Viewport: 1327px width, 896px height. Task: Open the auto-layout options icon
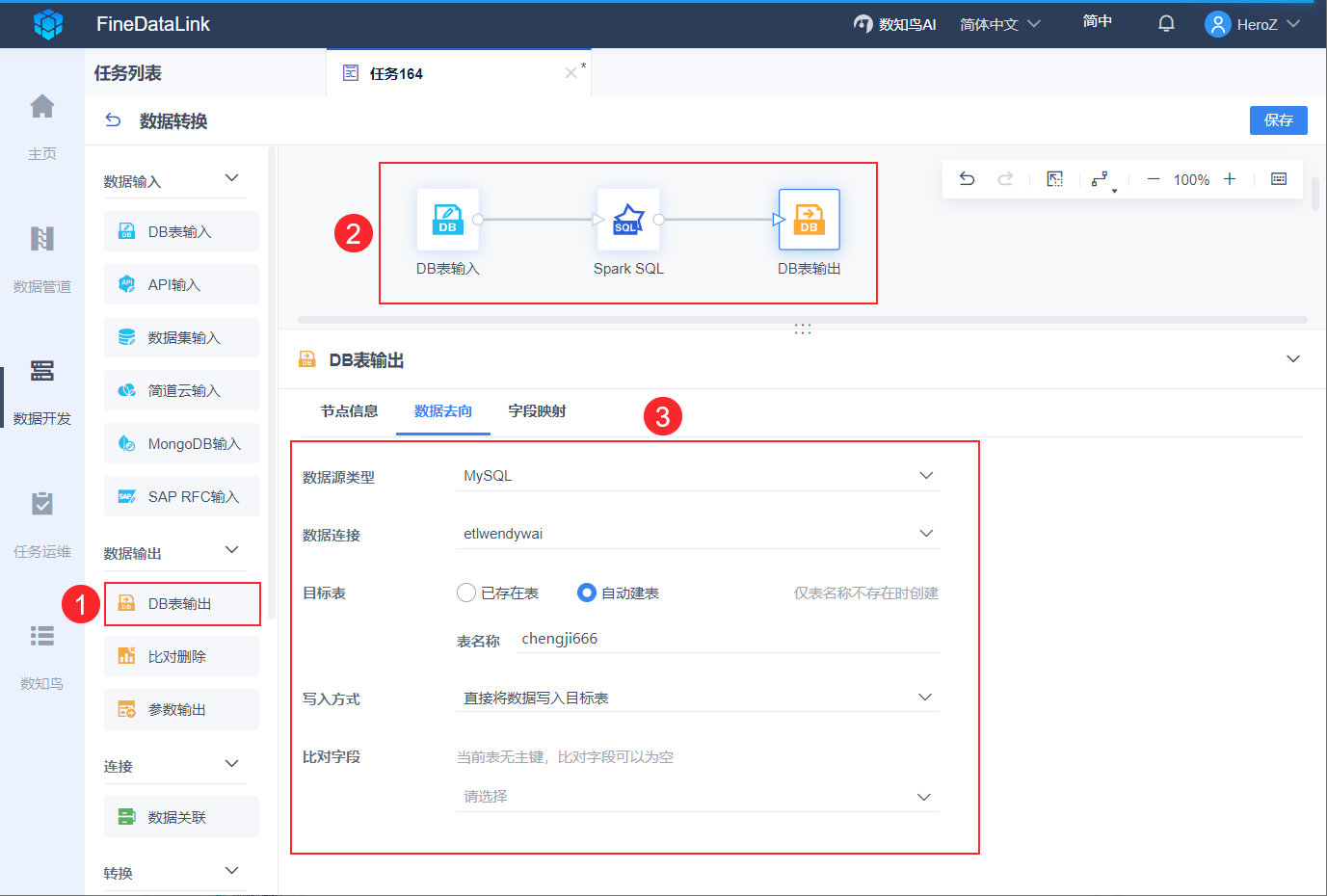point(1102,180)
